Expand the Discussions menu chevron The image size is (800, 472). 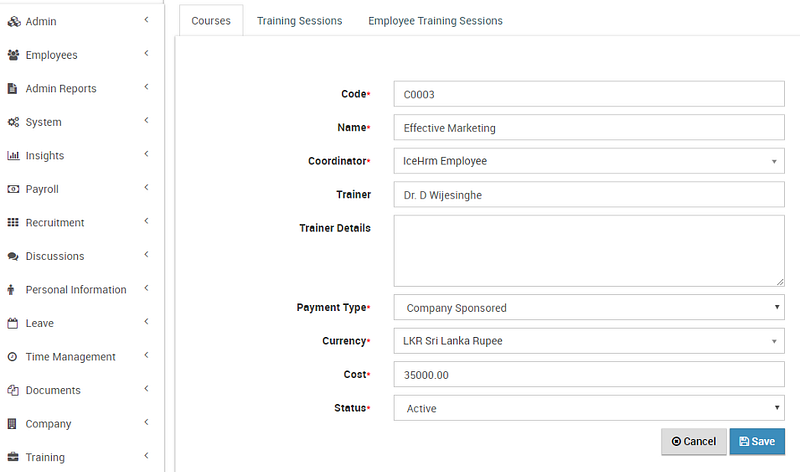point(146,254)
